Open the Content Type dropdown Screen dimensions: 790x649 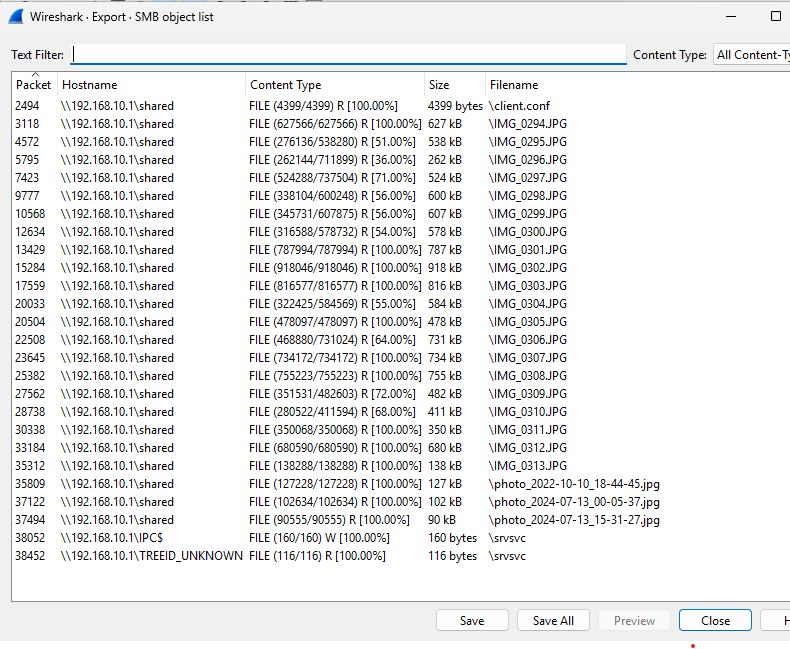pos(752,54)
